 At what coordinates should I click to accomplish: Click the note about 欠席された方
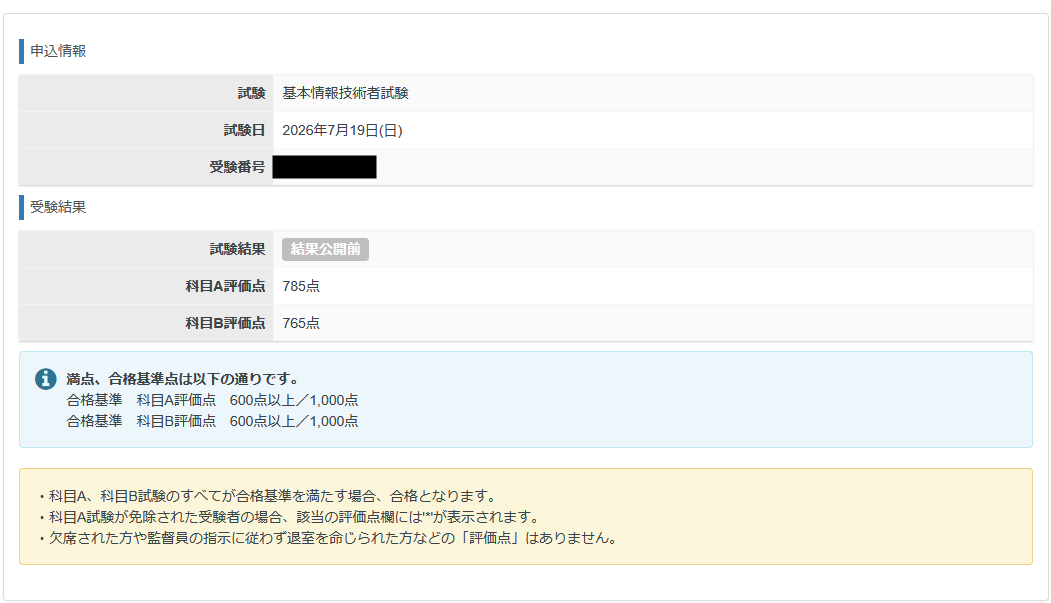328,537
